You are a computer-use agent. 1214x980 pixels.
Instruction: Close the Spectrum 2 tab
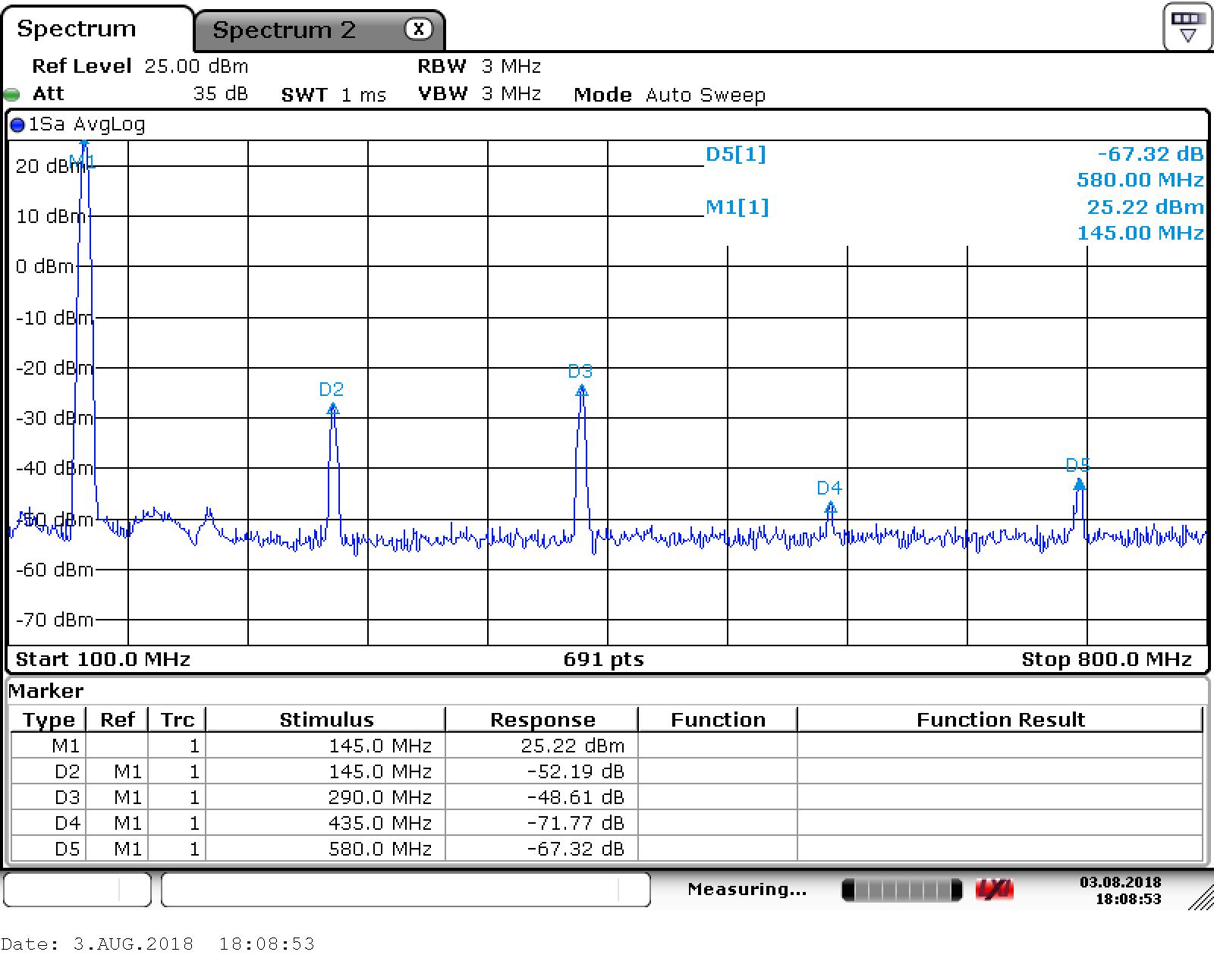pyautogui.click(x=418, y=30)
